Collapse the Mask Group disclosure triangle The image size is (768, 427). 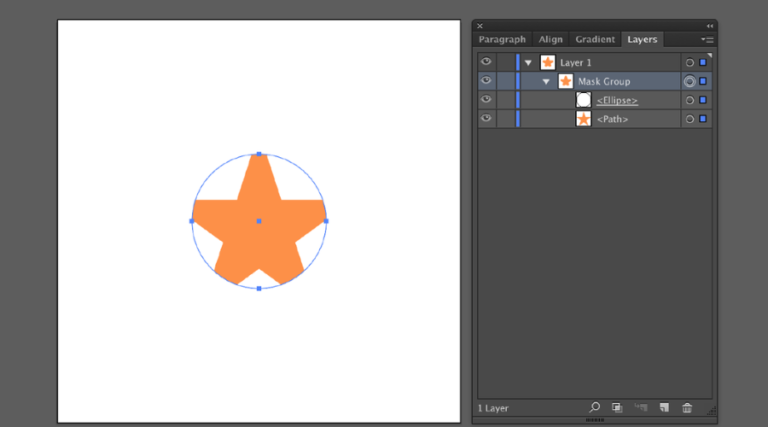pos(546,82)
